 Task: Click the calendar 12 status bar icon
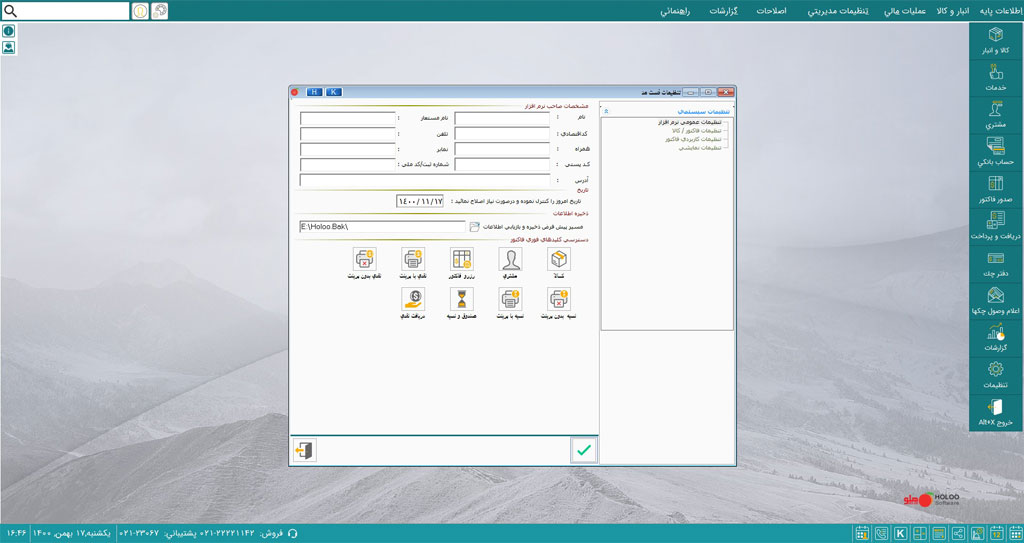tap(997, 533)
